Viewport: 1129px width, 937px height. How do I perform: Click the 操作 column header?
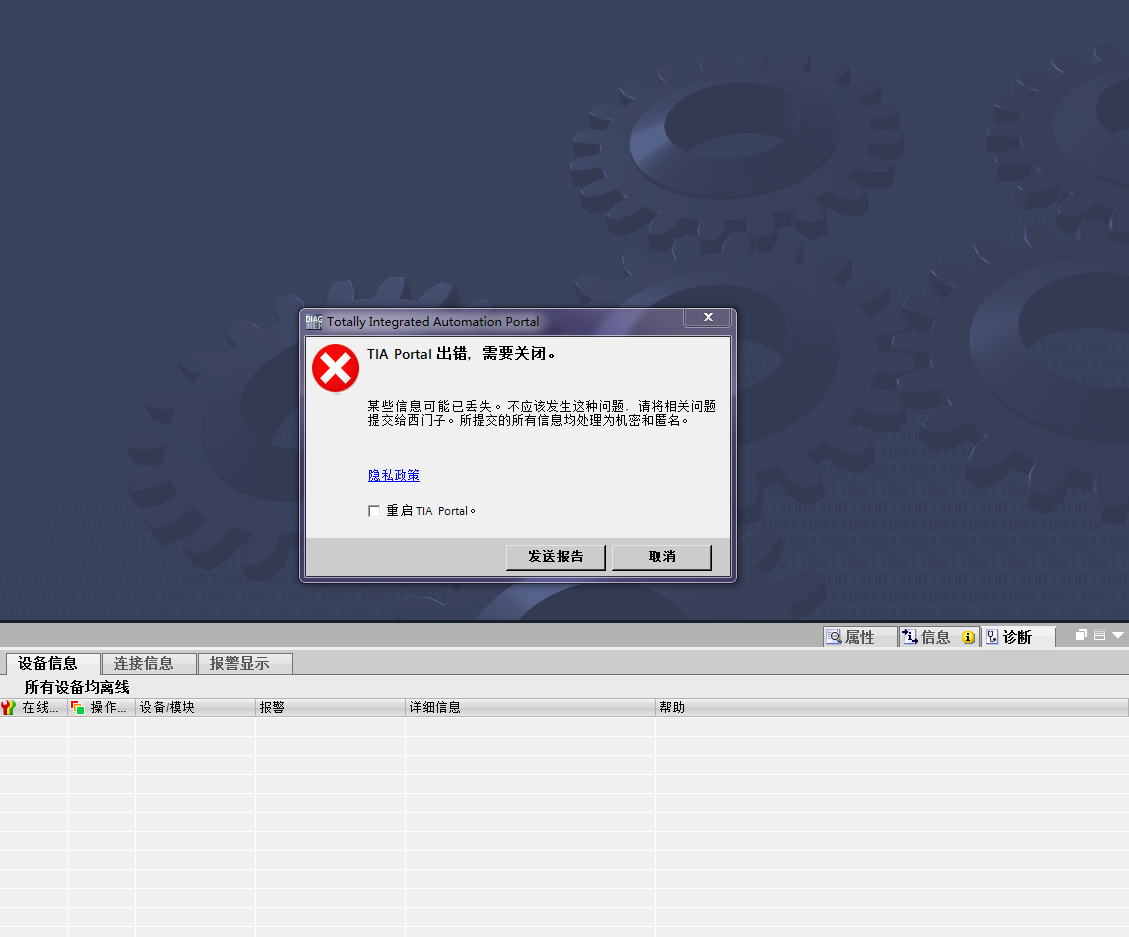tap(102, 707)
